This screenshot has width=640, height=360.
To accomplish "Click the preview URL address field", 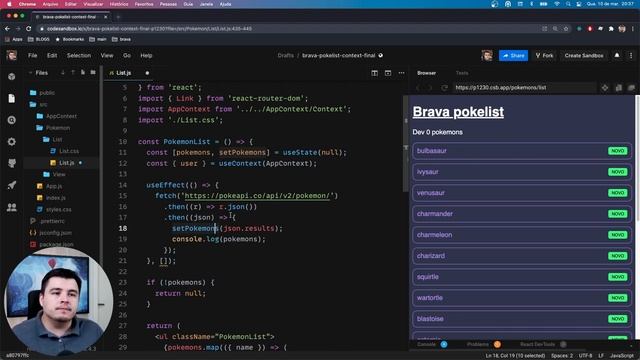I will pos(524,88).
